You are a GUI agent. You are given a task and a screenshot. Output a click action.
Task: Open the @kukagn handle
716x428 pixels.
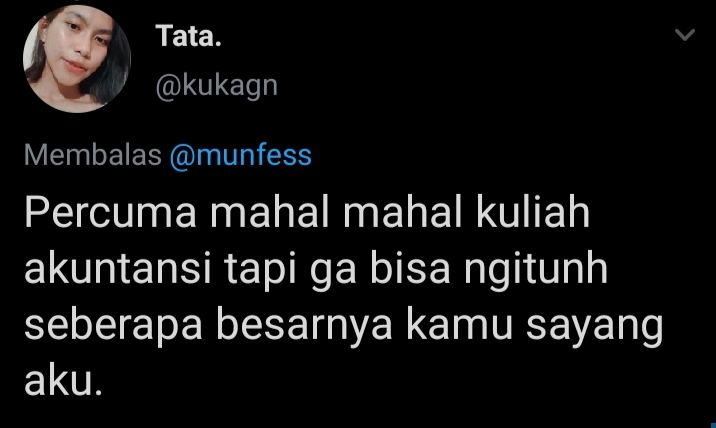click(216, 86)
